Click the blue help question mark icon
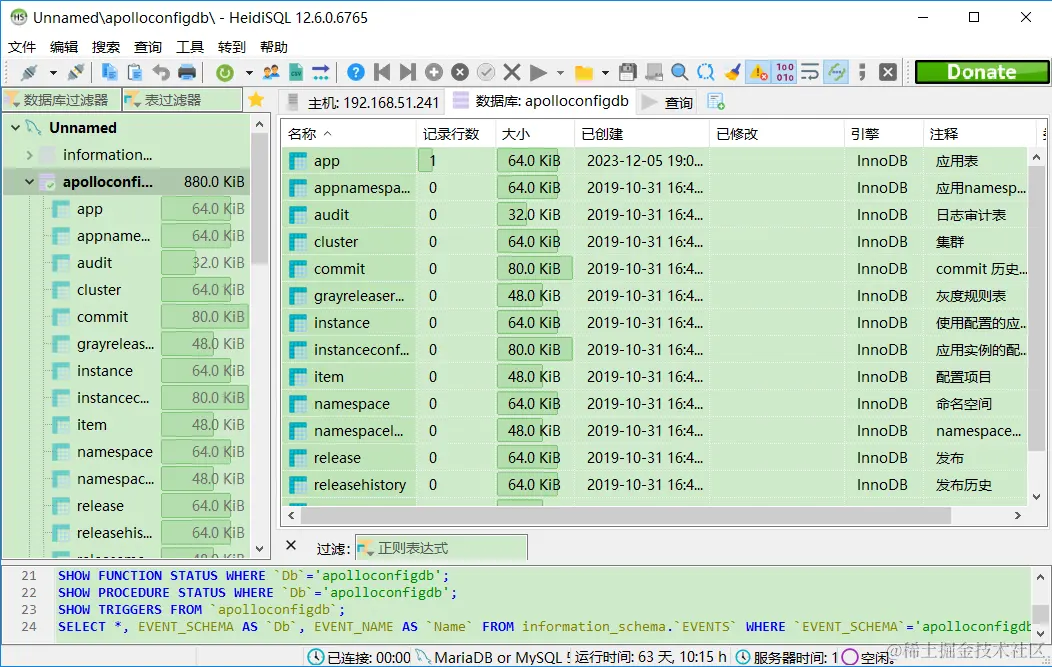The image size is (1052, 667). click(x=356, y=72)
